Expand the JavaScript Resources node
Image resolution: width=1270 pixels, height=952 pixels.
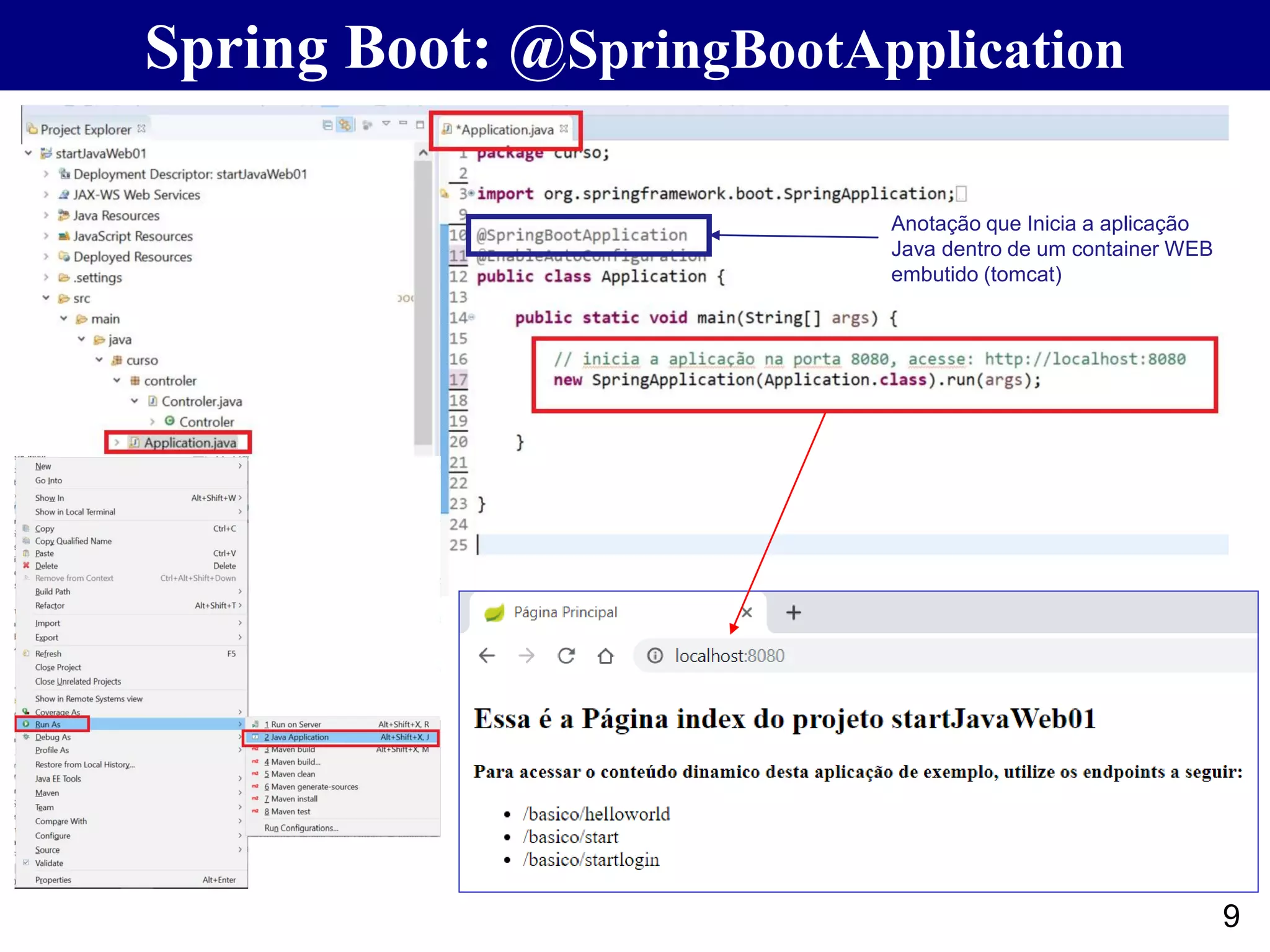coord(46,236)
